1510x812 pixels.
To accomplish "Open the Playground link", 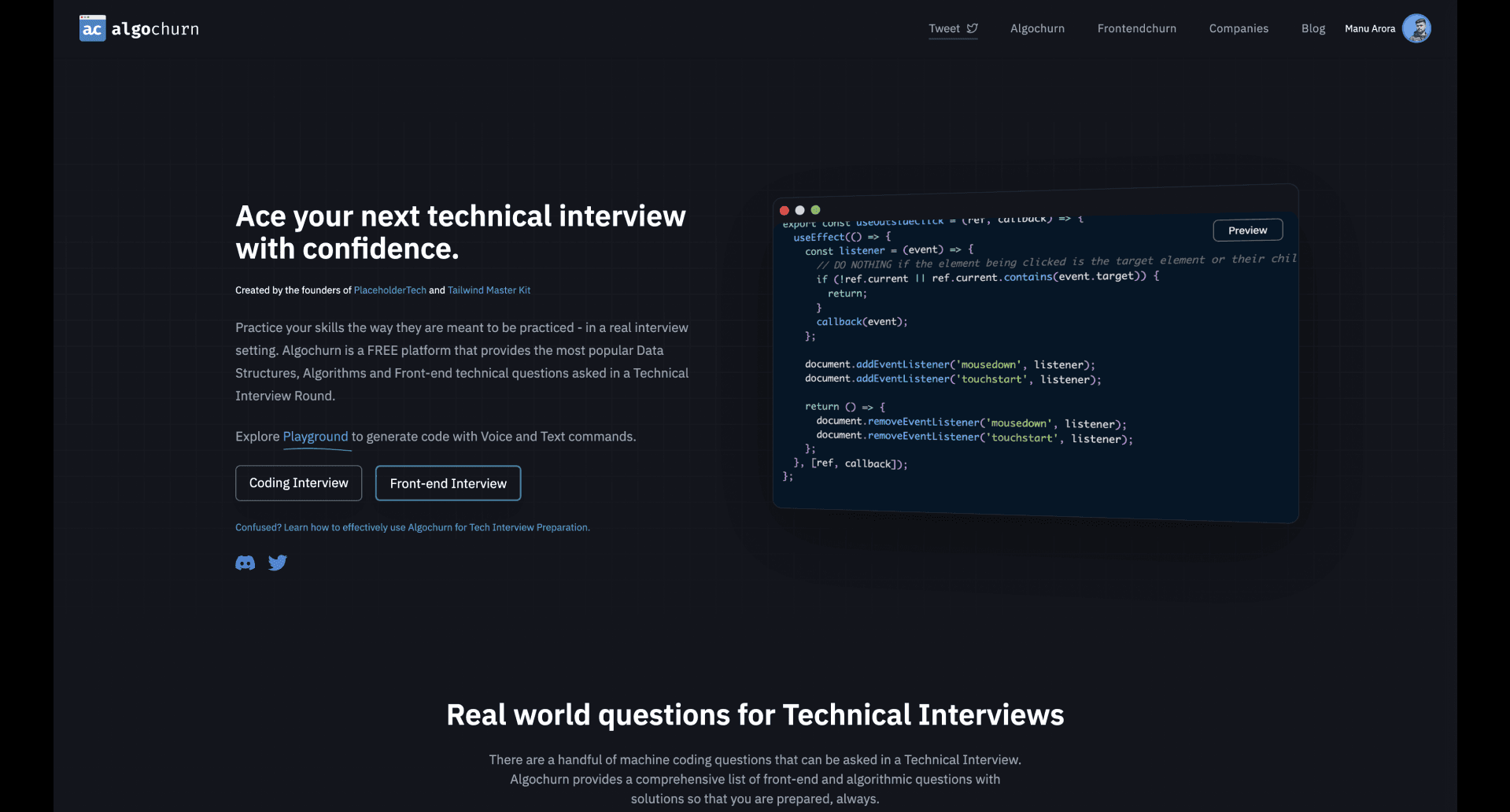I will [x=315, y=437].
